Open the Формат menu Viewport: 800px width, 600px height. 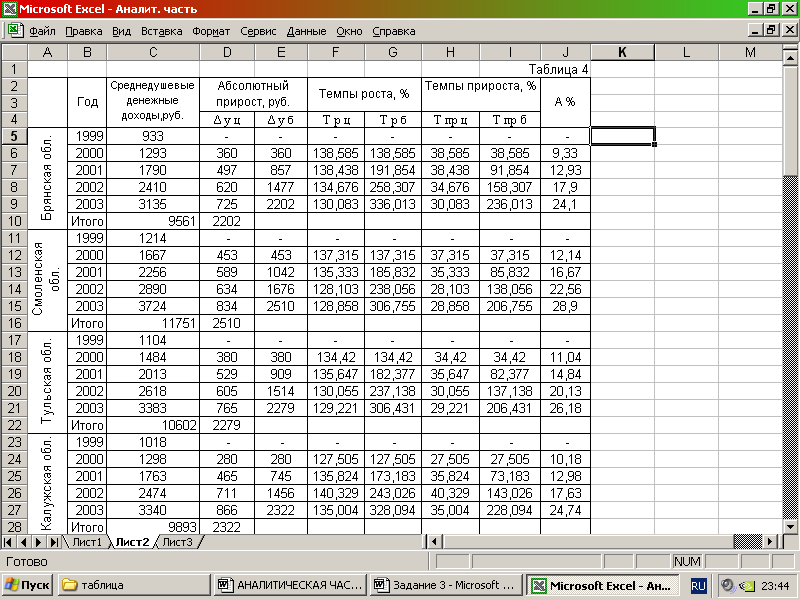click(211, 31)
